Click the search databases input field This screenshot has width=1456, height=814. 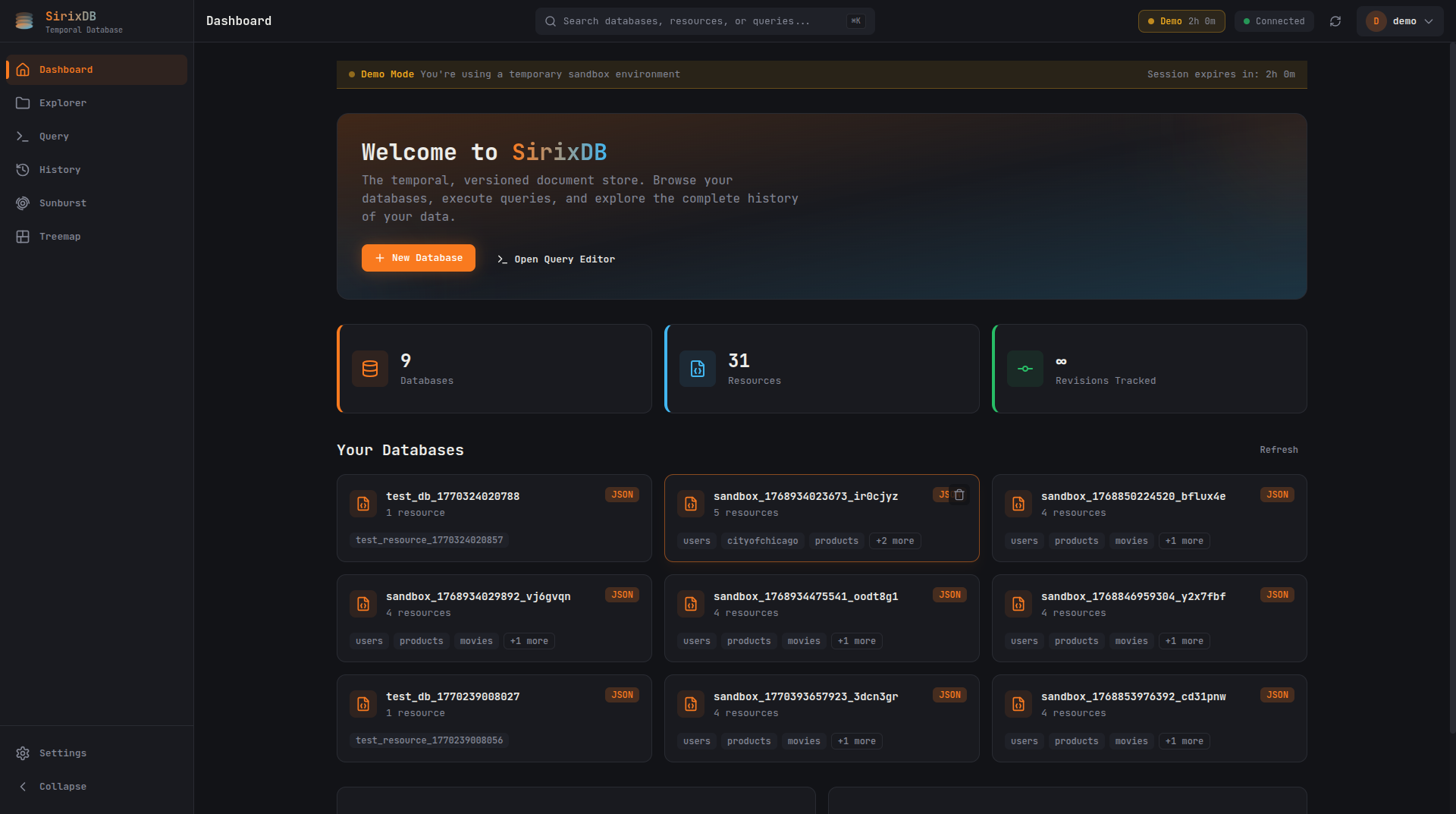704,20
